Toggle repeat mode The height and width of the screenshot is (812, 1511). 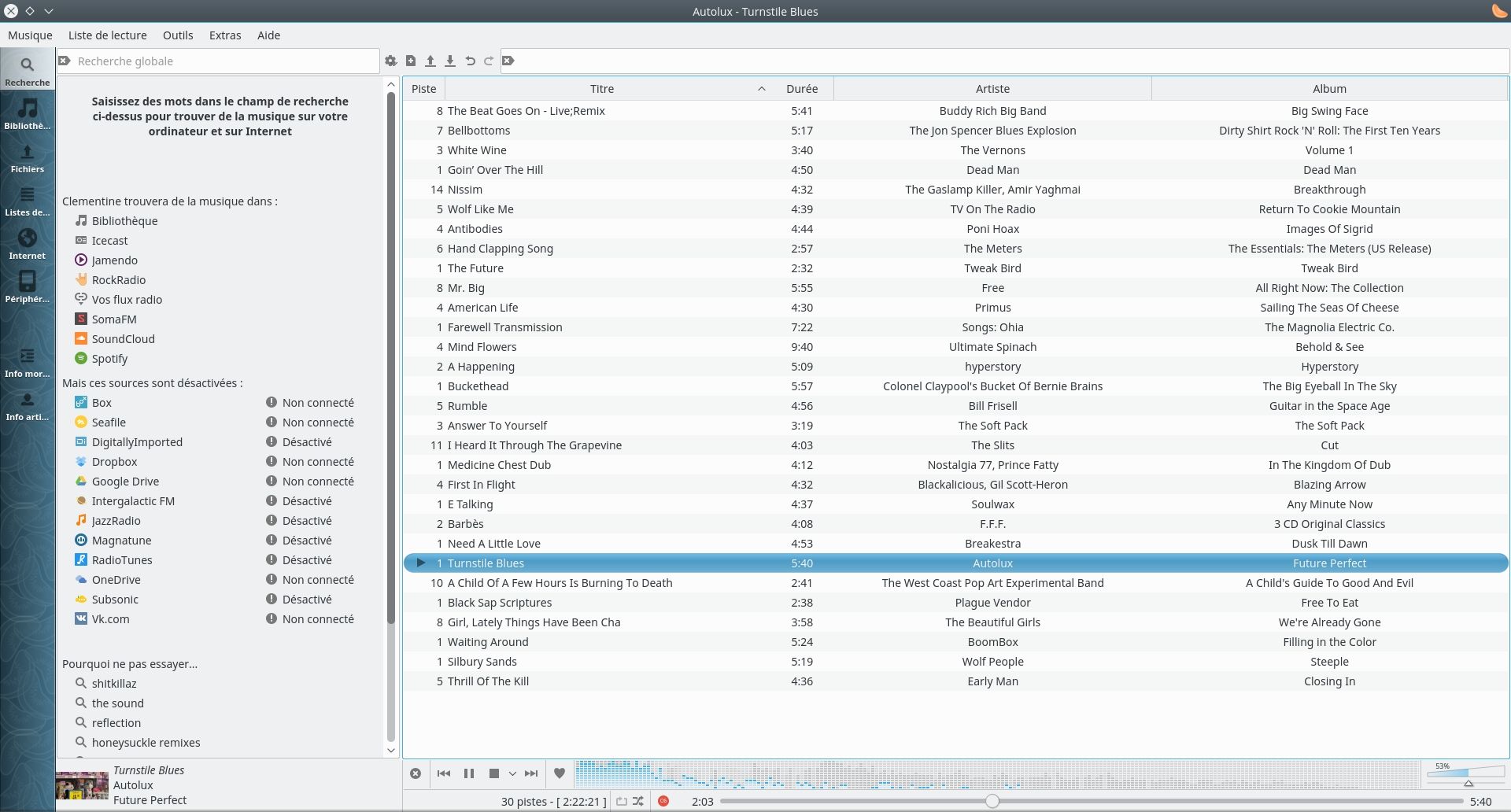pyautogui.click(x=622, y=801)
